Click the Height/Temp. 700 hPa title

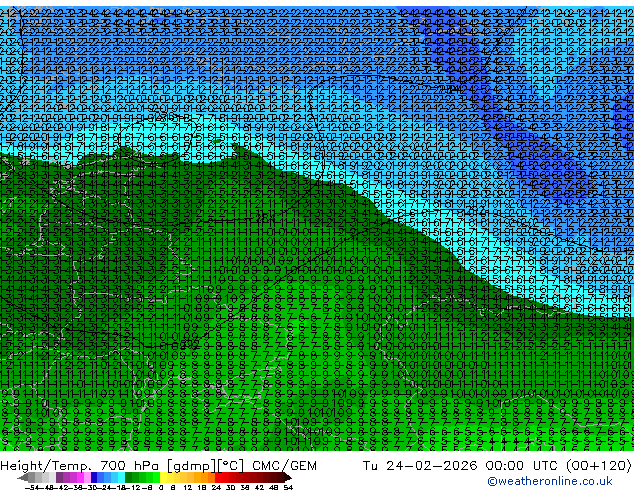point(80,466)
